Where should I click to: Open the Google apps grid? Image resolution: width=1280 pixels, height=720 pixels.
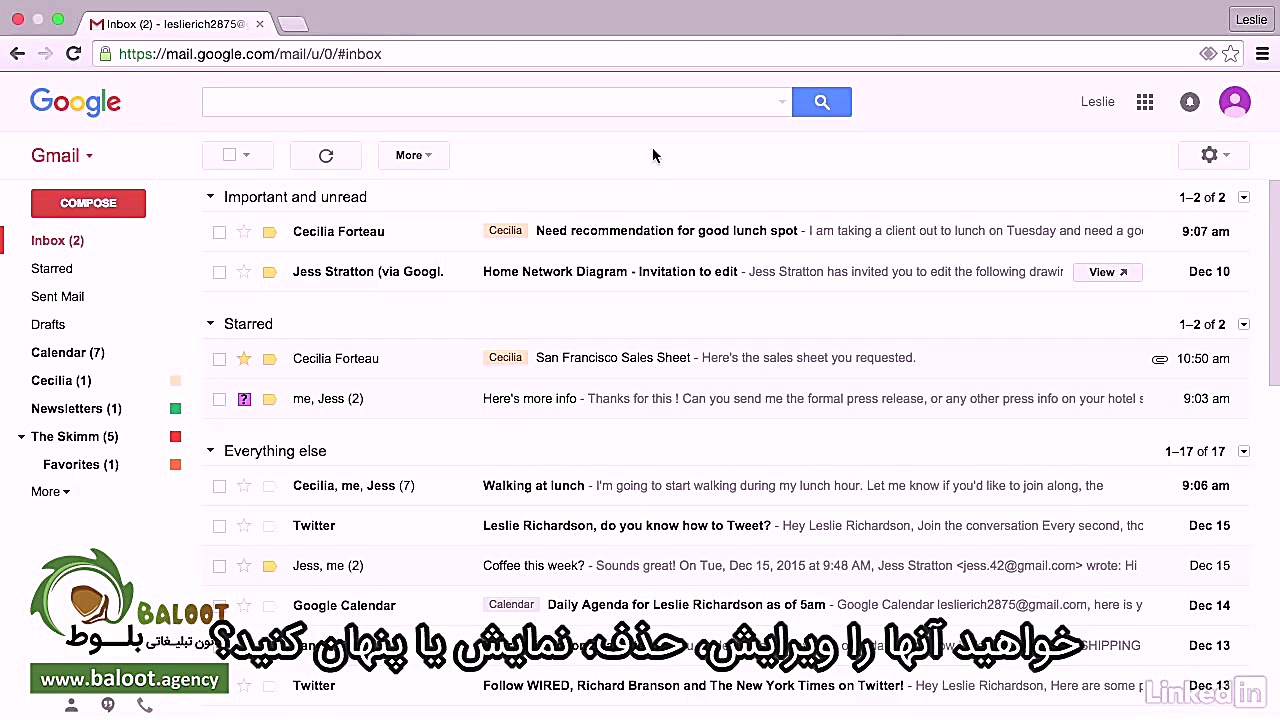[1145, 102]
